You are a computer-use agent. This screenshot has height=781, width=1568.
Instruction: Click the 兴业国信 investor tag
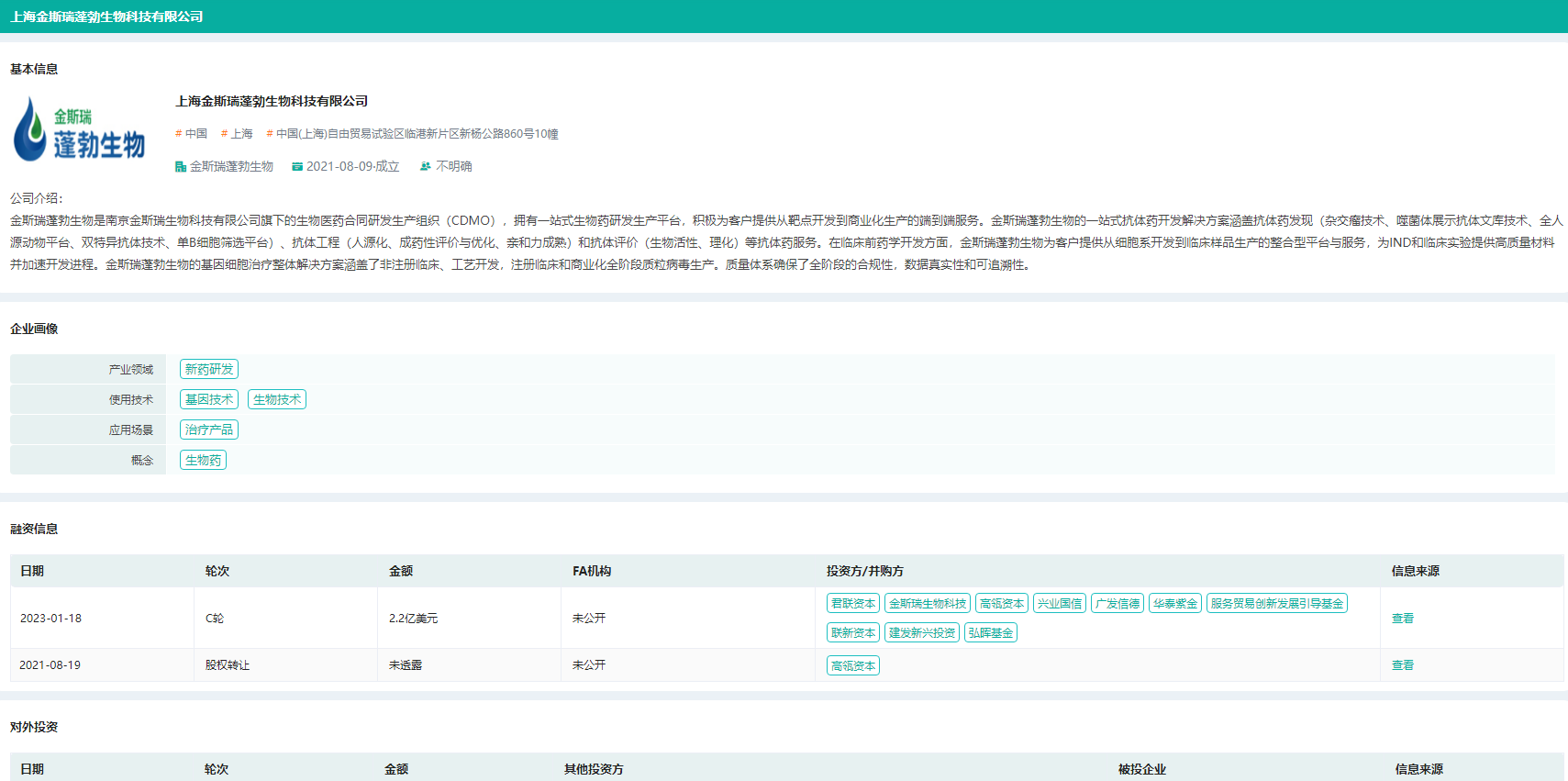(x=1060, y=603)
